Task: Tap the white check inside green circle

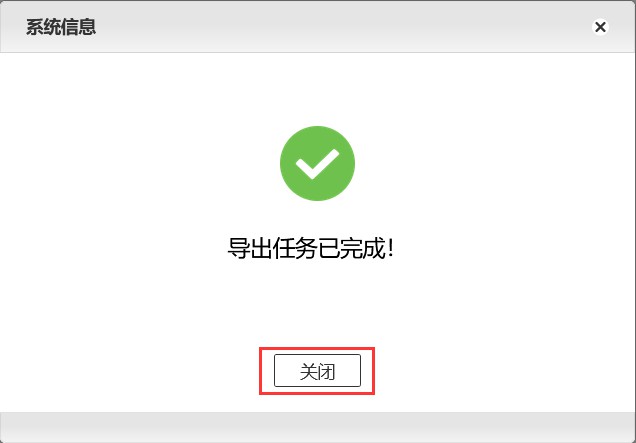Action: click(317, 164)
